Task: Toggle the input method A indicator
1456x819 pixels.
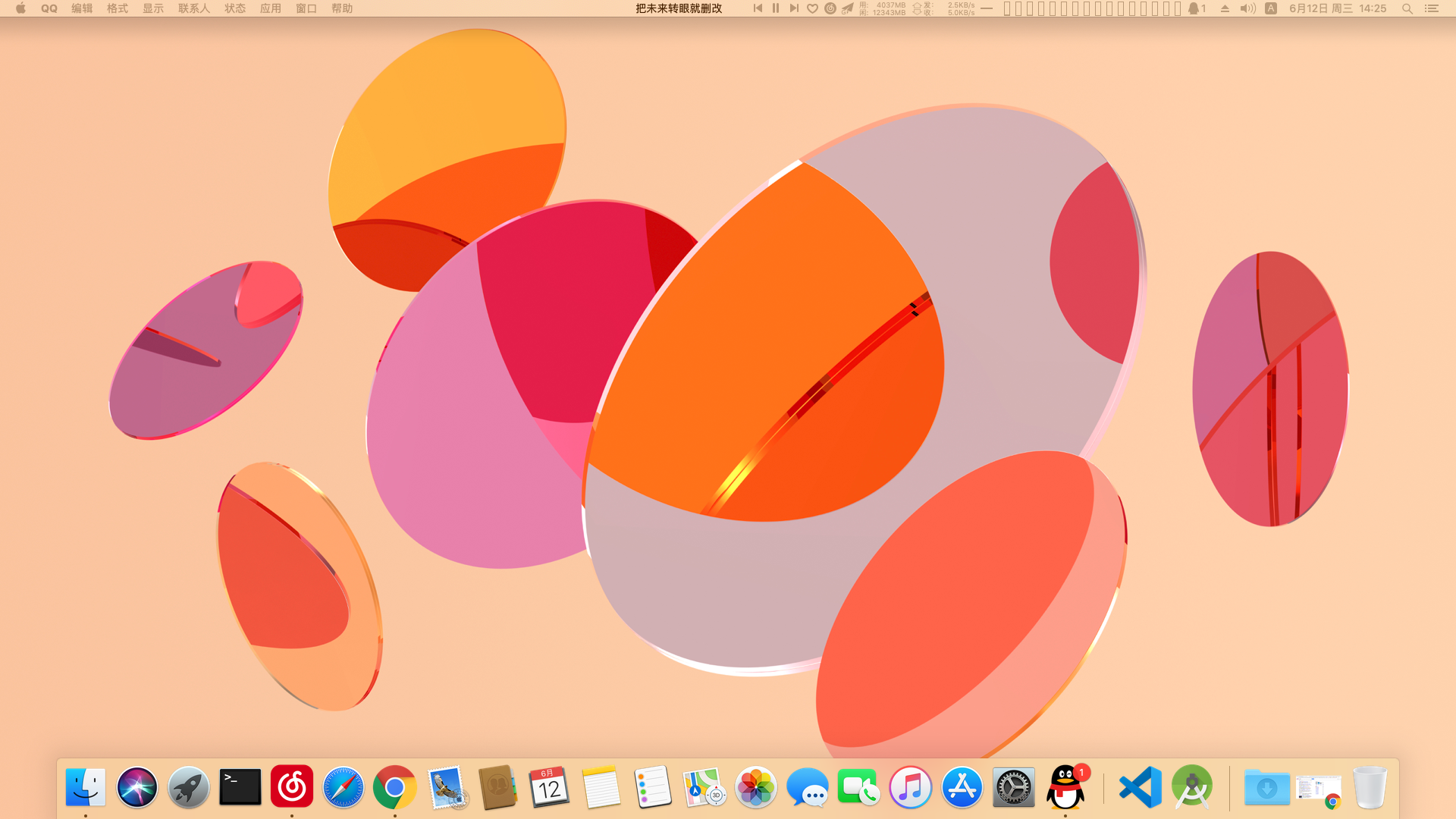Action: click(1271, 8)
